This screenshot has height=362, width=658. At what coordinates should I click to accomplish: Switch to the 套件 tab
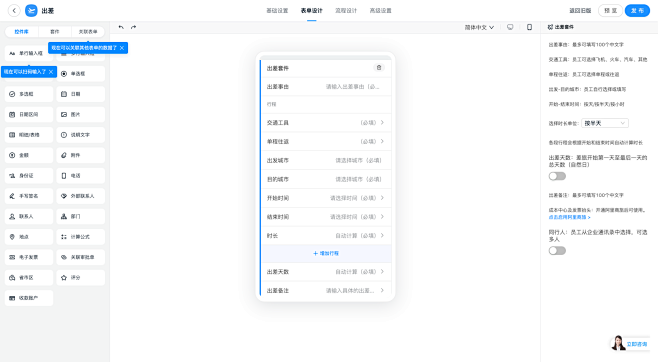[55, 31]
